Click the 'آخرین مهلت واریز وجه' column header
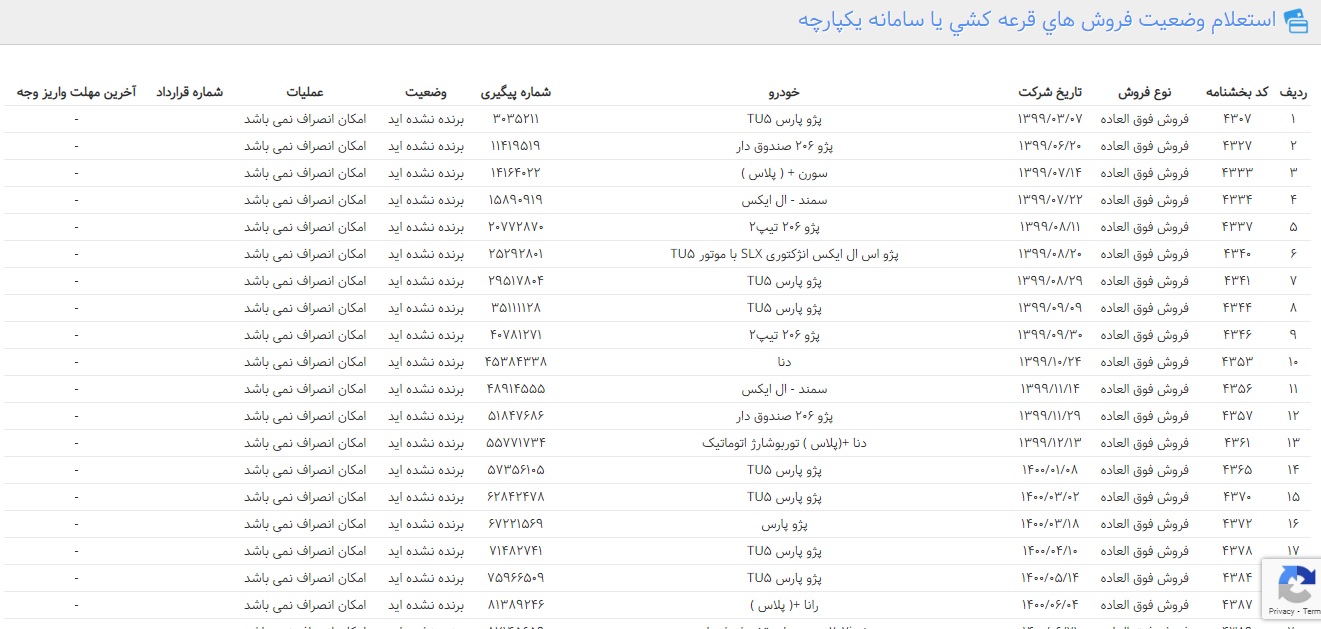 point(76,92)
